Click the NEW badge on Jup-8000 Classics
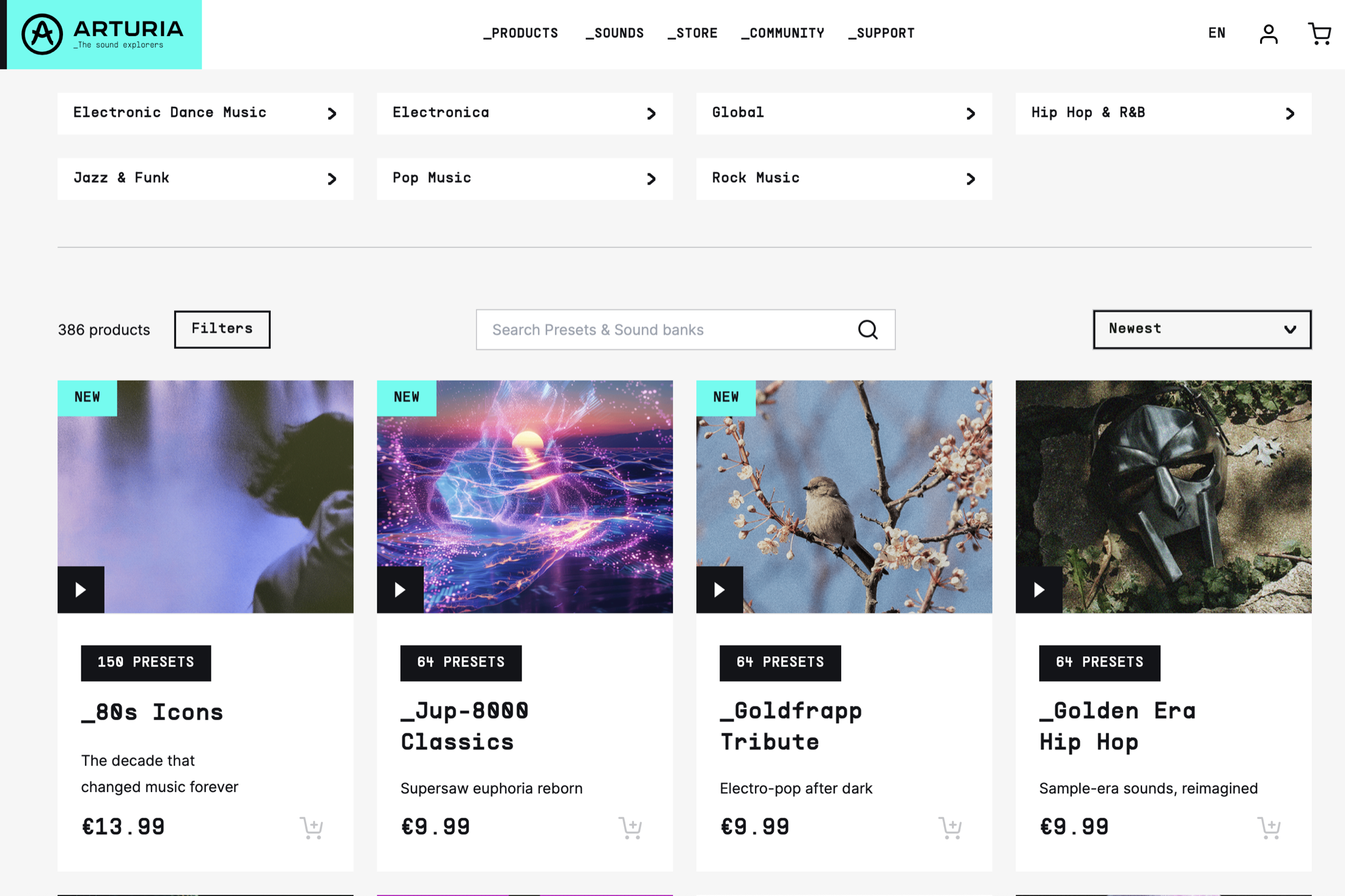1345x896 pixels. [x=407, y=397]
